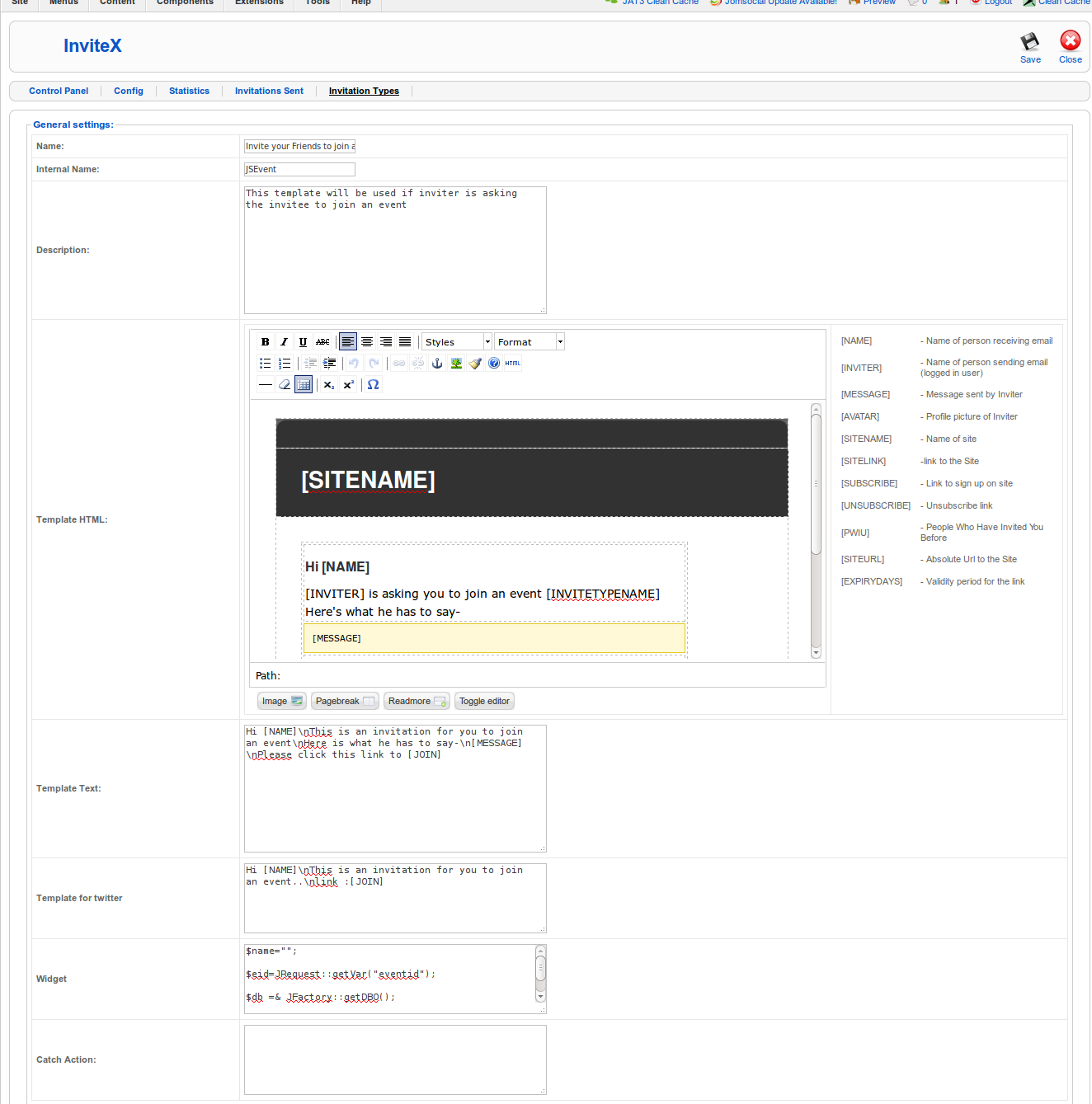Screen dimensions: 1092x1104
Task: Click the Toggle editor button
Action: tap(484, 701)
